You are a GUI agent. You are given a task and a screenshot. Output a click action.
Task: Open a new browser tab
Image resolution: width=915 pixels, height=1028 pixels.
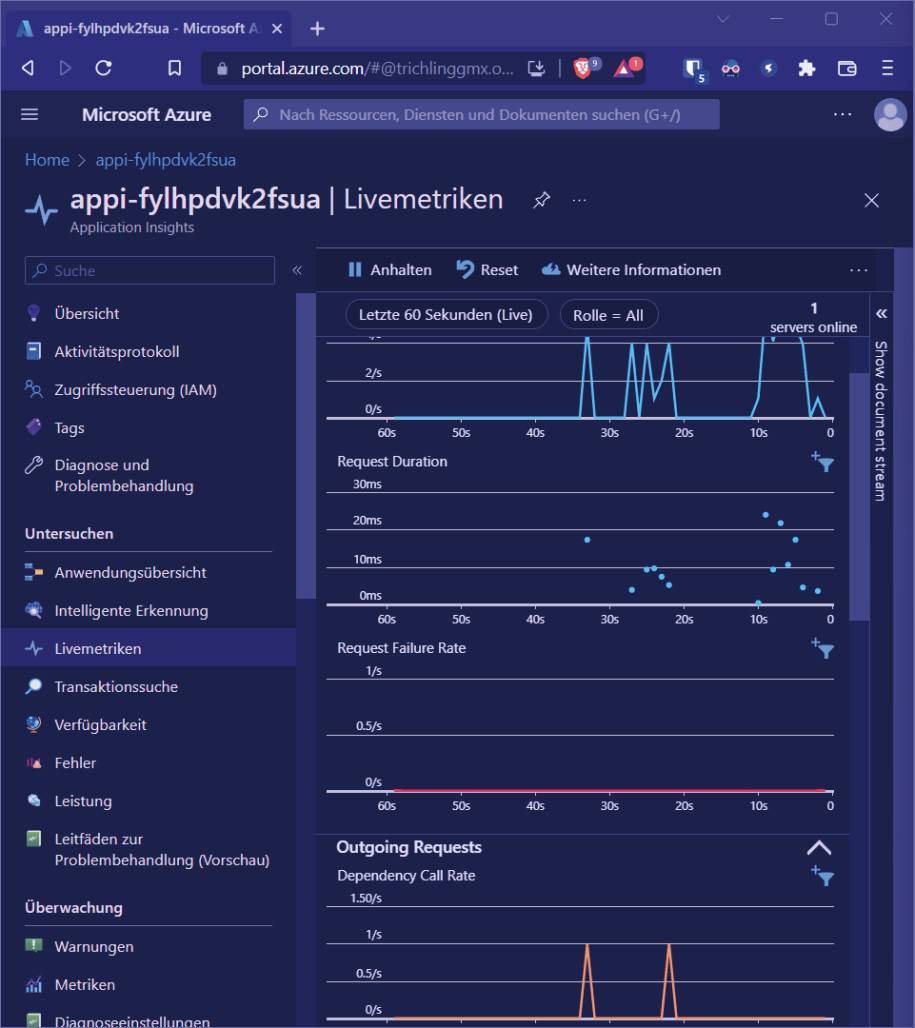(x=317, y=29)
